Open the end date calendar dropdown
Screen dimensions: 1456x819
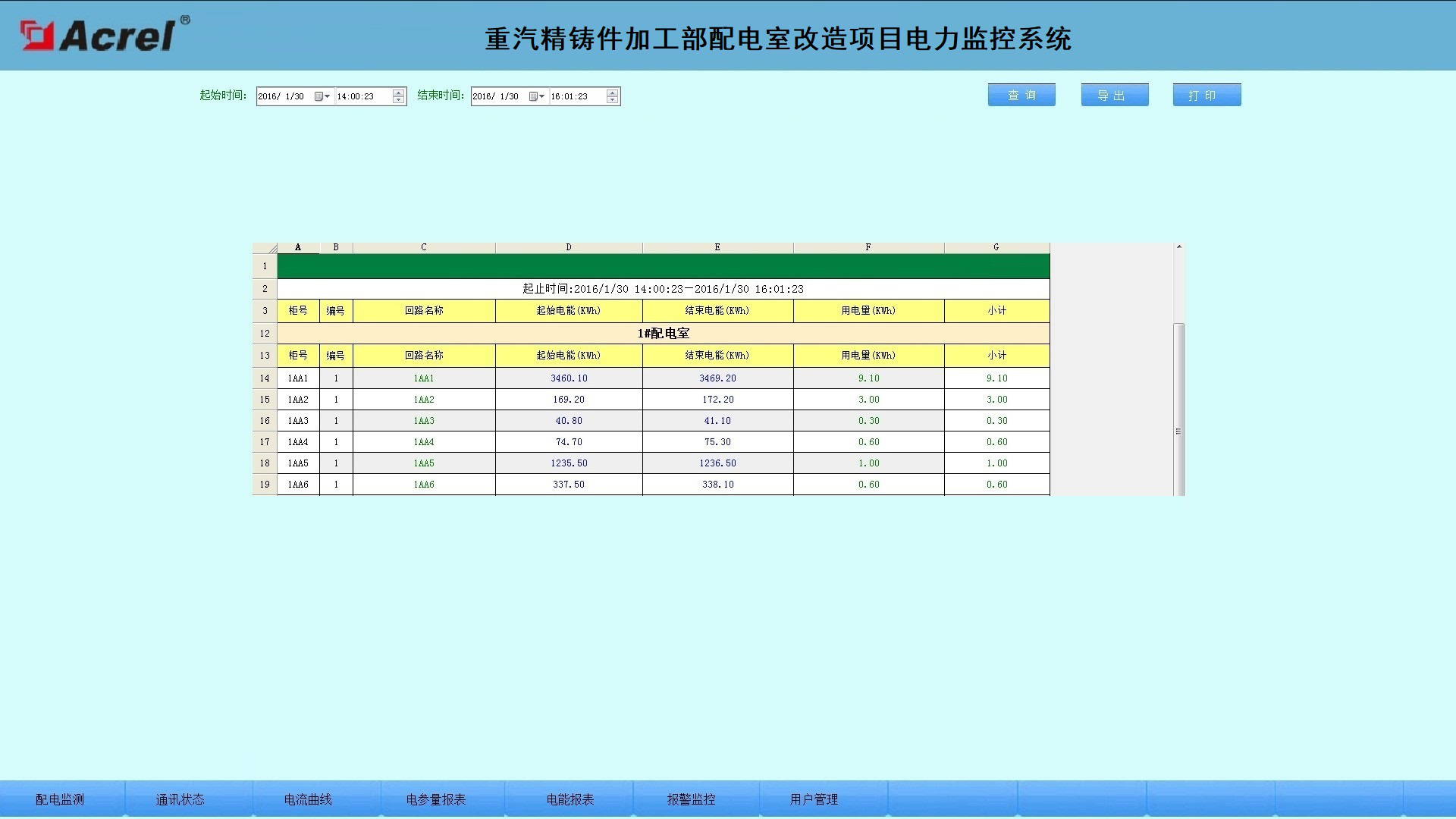point(537,96)
